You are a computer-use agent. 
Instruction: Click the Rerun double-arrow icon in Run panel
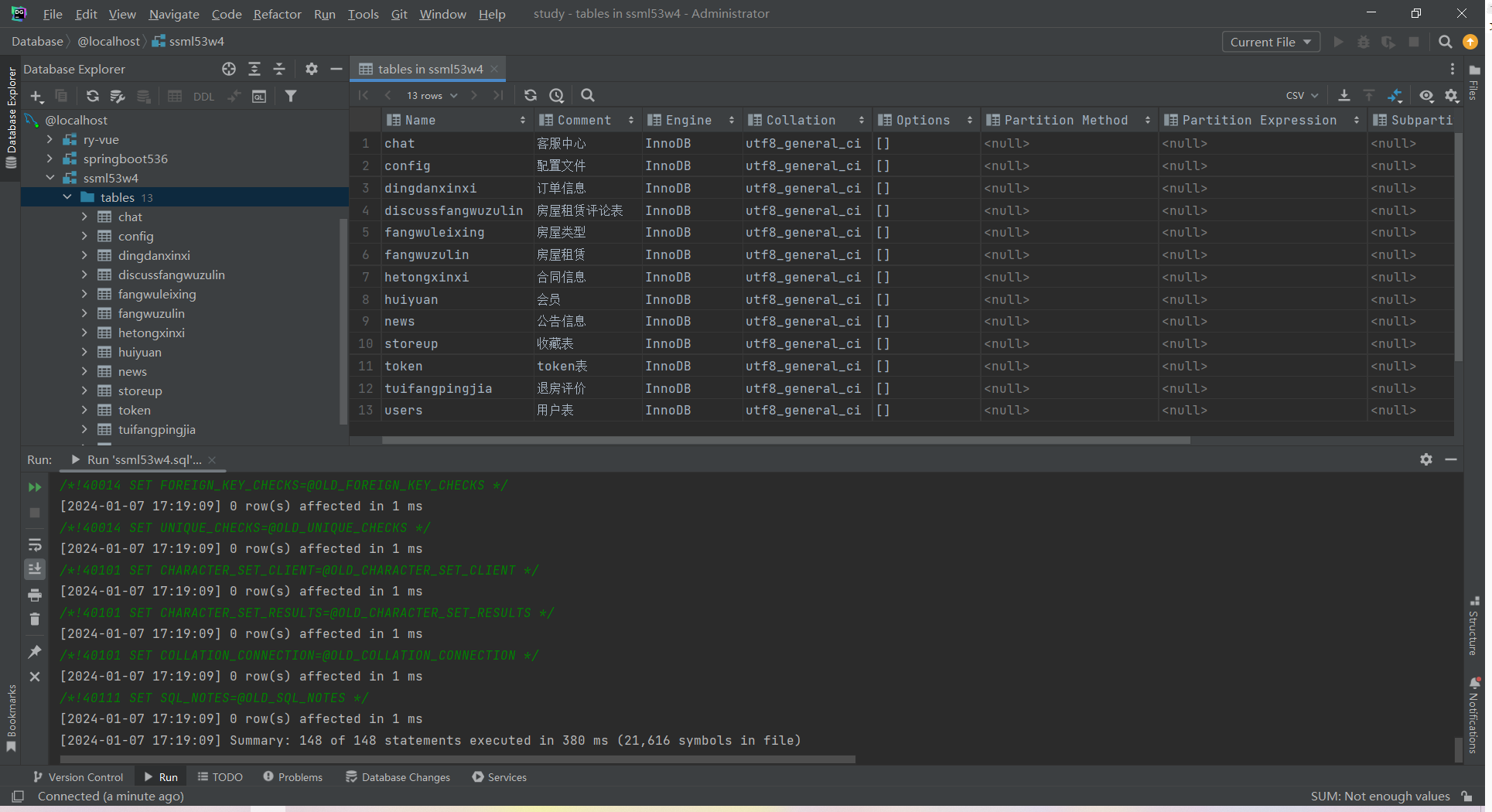pos(35,487)
